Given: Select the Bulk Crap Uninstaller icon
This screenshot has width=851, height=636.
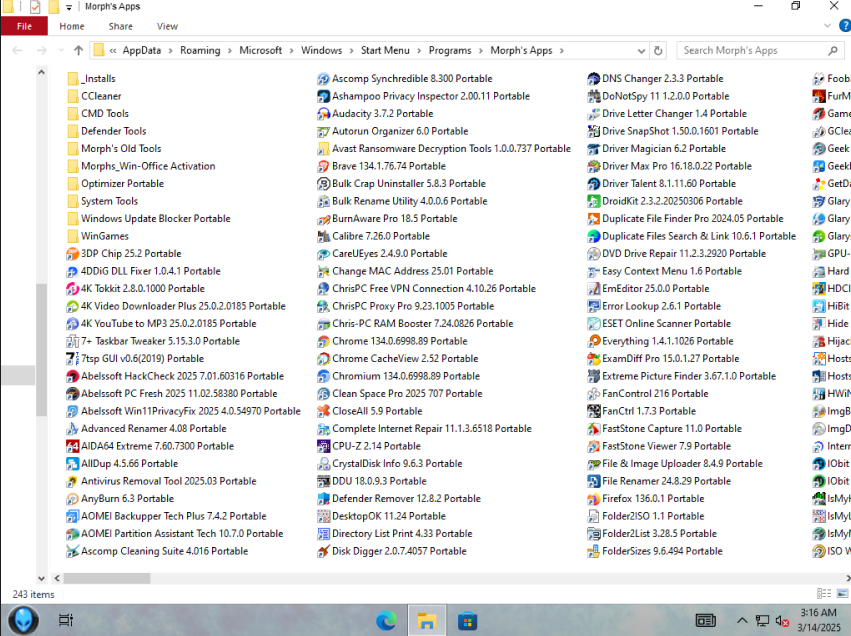Looking at the screenshot, I should click(x=323, y=184).
